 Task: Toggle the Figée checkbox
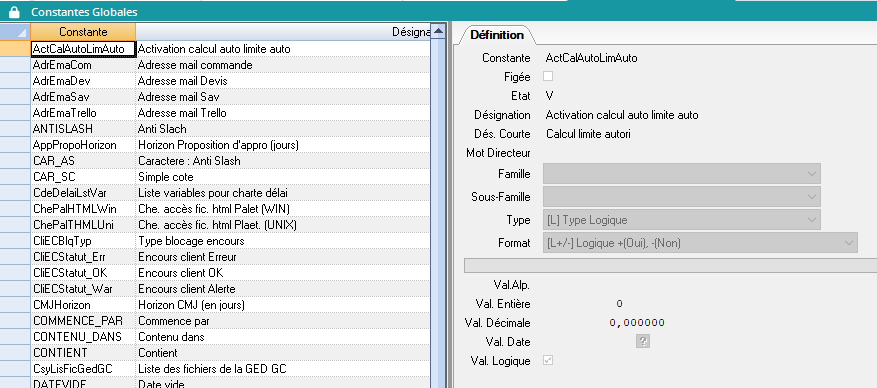[548, 76]
